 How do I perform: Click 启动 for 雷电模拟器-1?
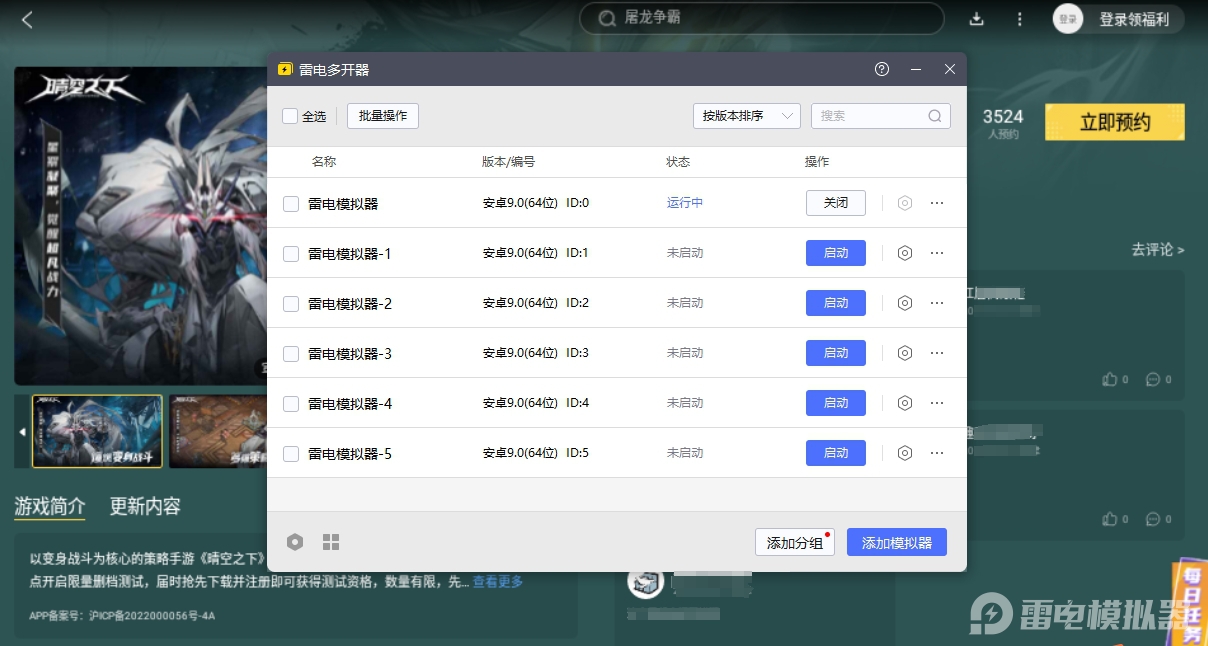tap(835, 253)
